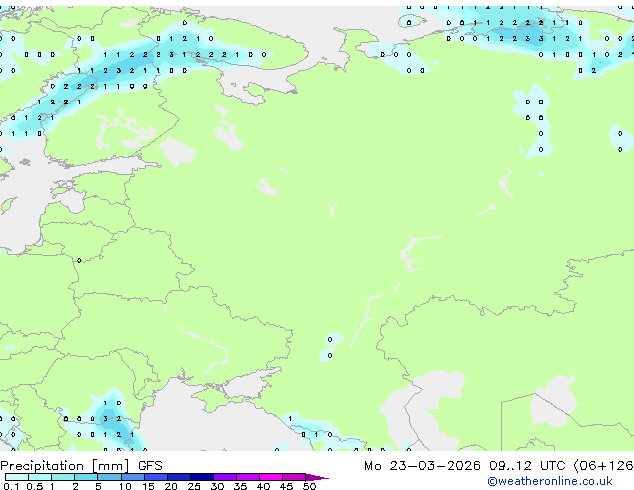This screenshot has height=490, width=634.
Task: Select the 40–45 mm magenta legend swatch
Action: pyautogui.click(x=271, y=477)
